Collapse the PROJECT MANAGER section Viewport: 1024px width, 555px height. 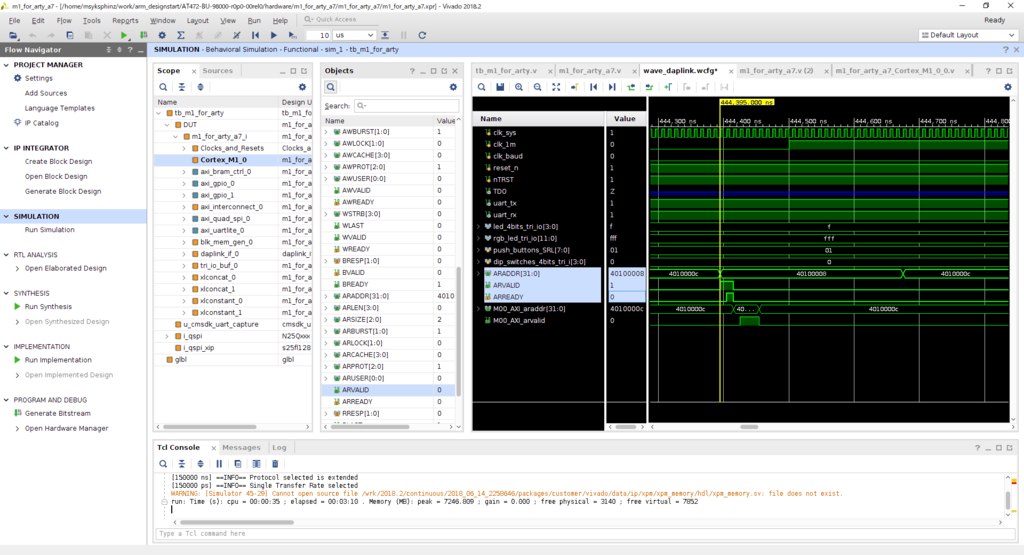(x=7, y=65)
